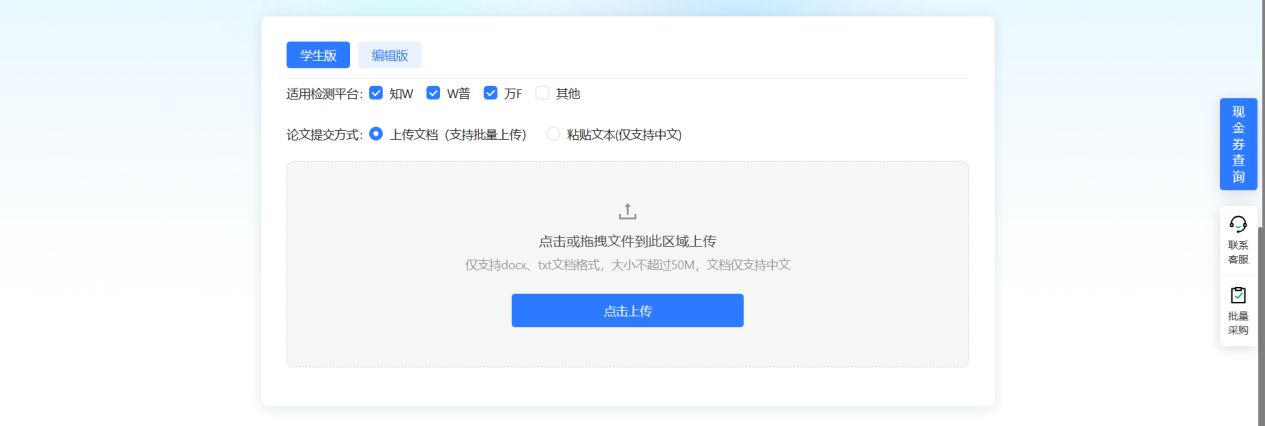
Task: Click the 批量采购 clipboard icon
Action: [1238, 295]
